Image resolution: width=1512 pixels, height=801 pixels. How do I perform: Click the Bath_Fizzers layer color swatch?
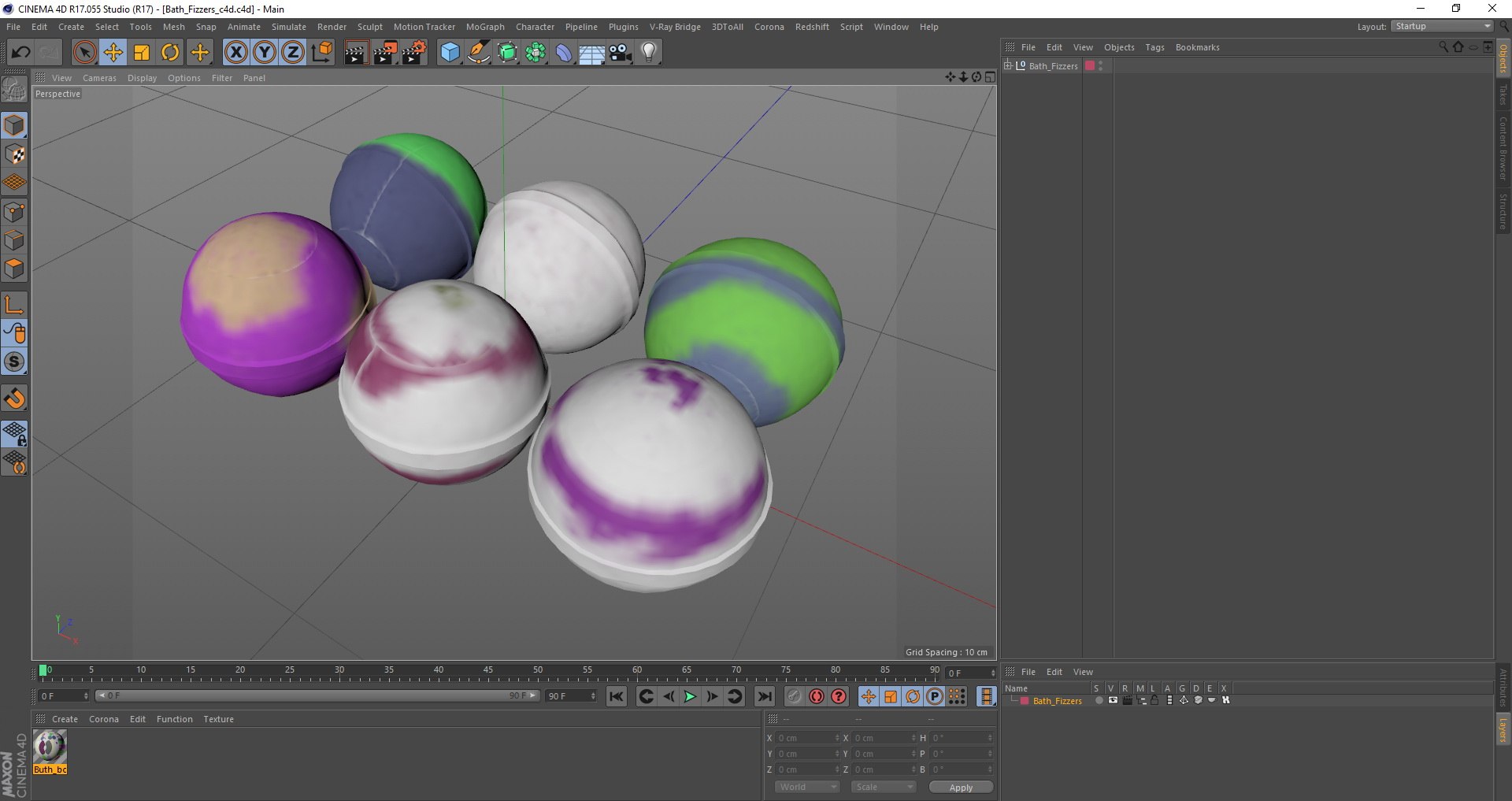coord(1025,701)
